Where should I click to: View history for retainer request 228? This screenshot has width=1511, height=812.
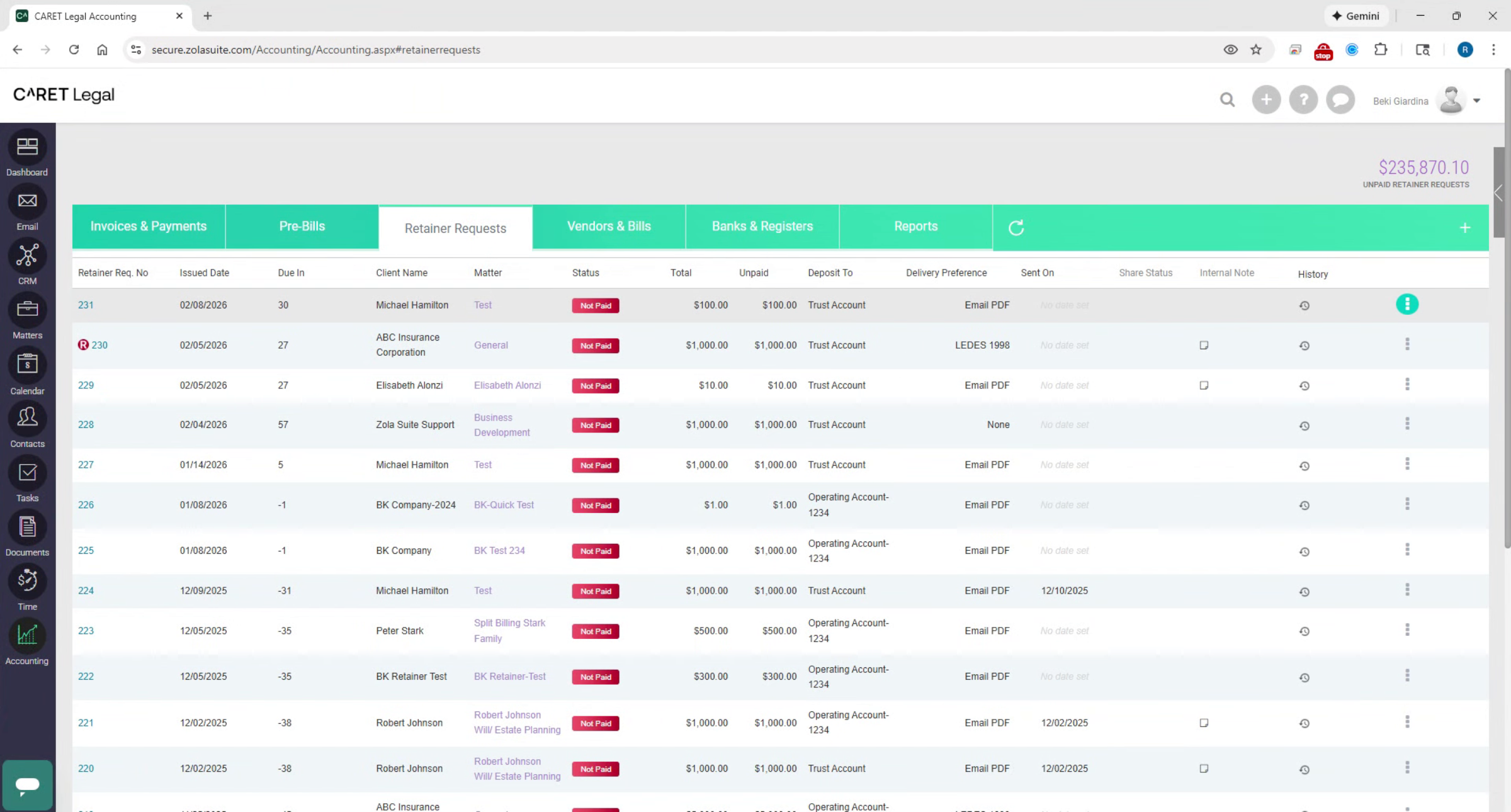tap(1304, 426)
